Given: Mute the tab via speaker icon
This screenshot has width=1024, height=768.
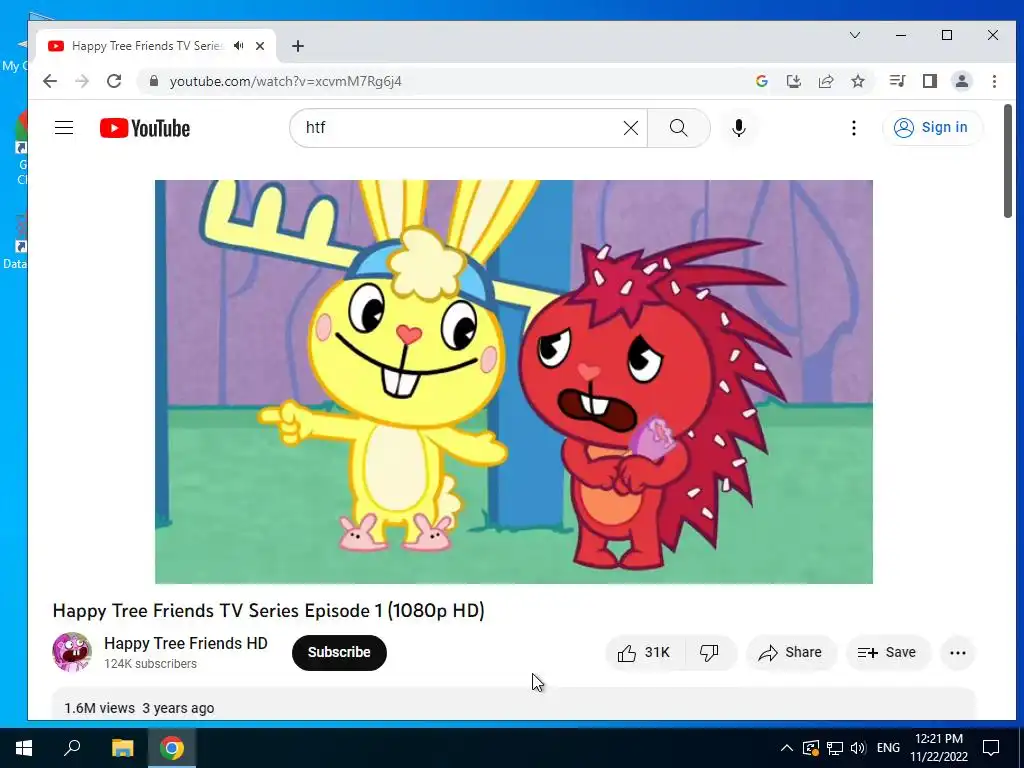Looking at the screenshot, I should coord(238,46).
